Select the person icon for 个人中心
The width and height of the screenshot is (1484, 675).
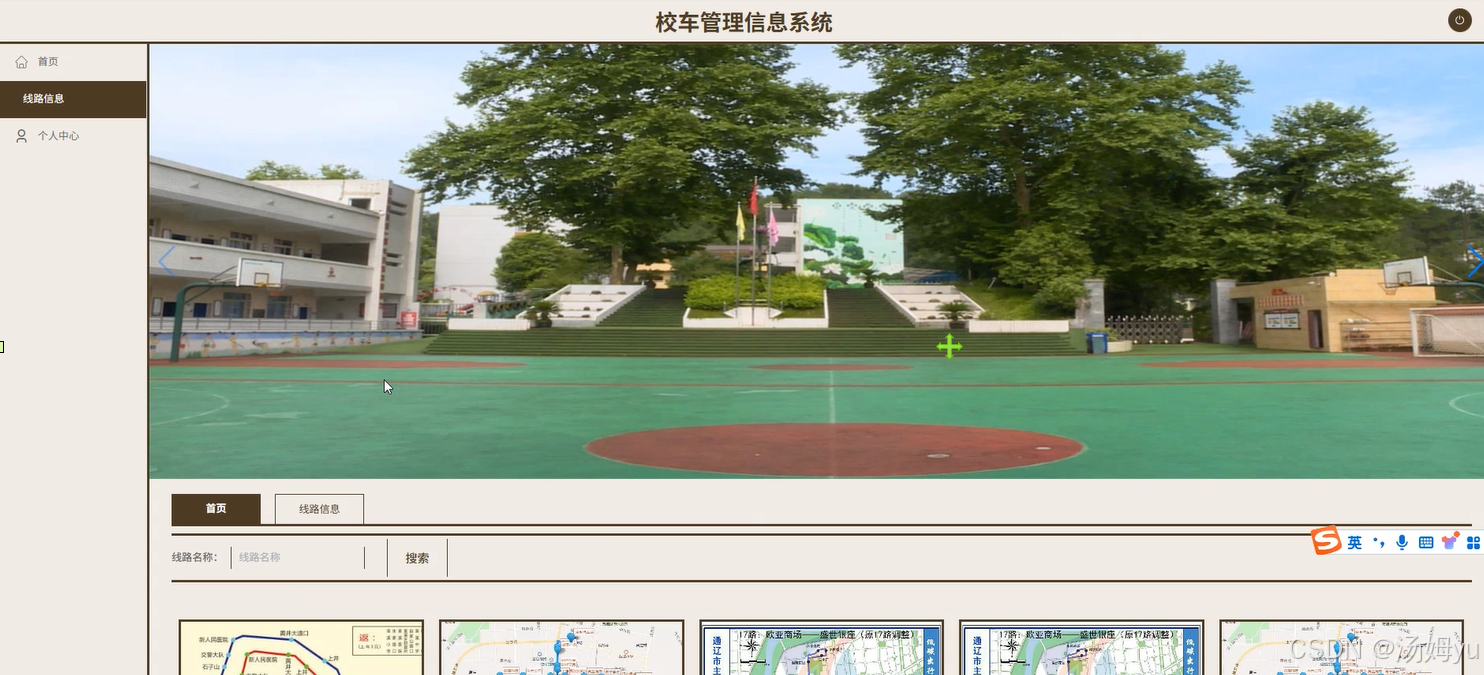(21, 135)
